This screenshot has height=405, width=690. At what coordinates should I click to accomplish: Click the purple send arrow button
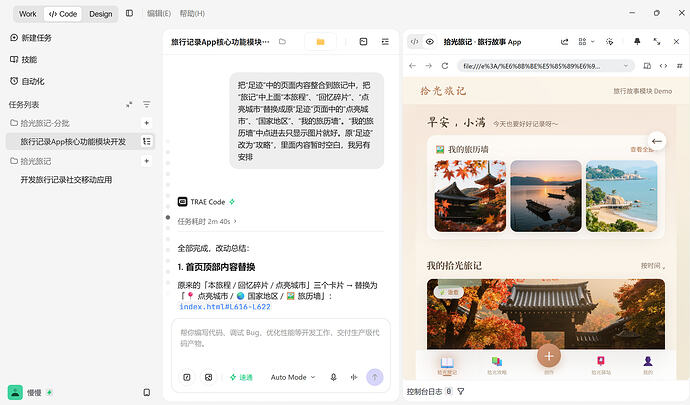click(375, 377)
